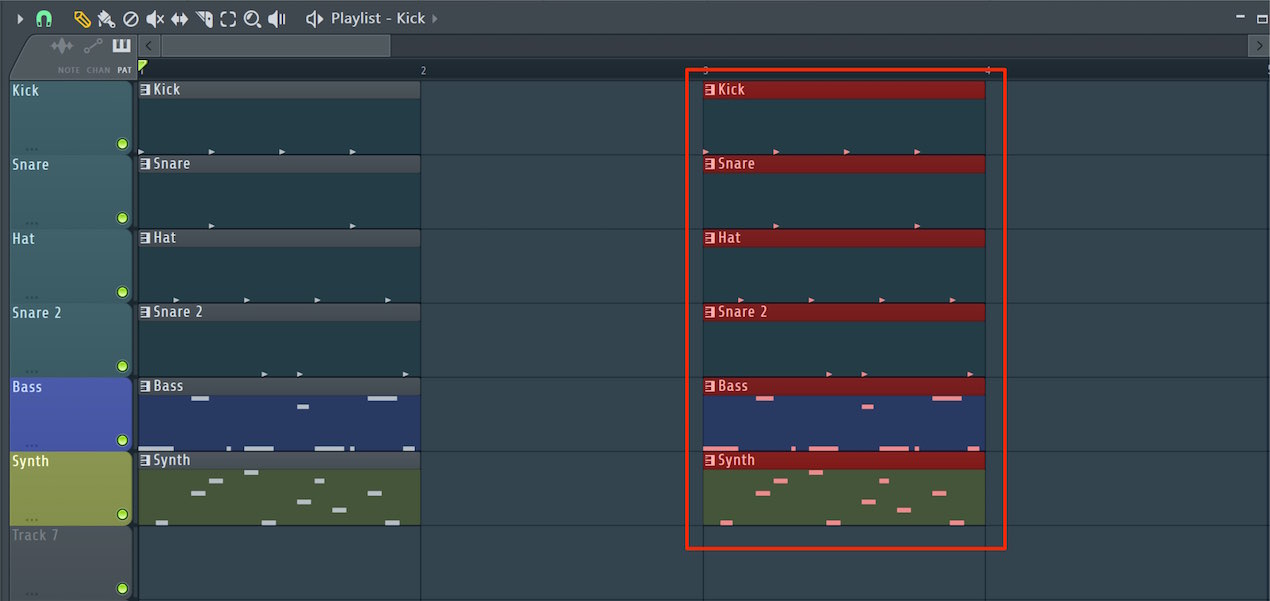Image resolution: width=1270 pixels, height=601 pixels.
Task: Mute the Kick track
Action: click(x=122, y=144)
